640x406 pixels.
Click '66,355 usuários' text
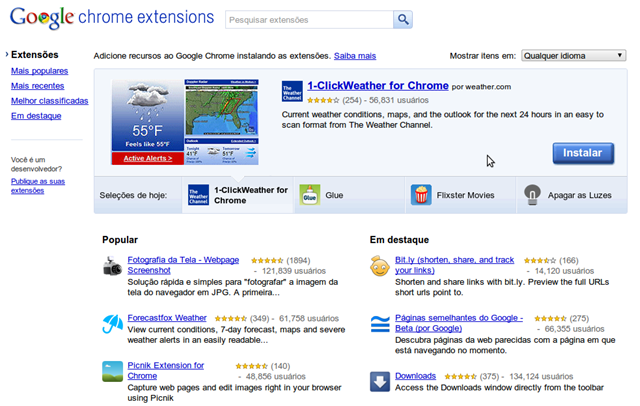[x=575, y=329]
